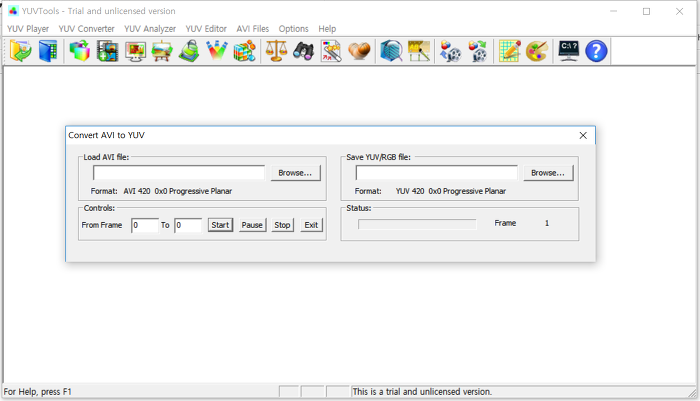700x401 pixels.
Task: Click the document with arrows icon
Action: click(x=331, y=51)
